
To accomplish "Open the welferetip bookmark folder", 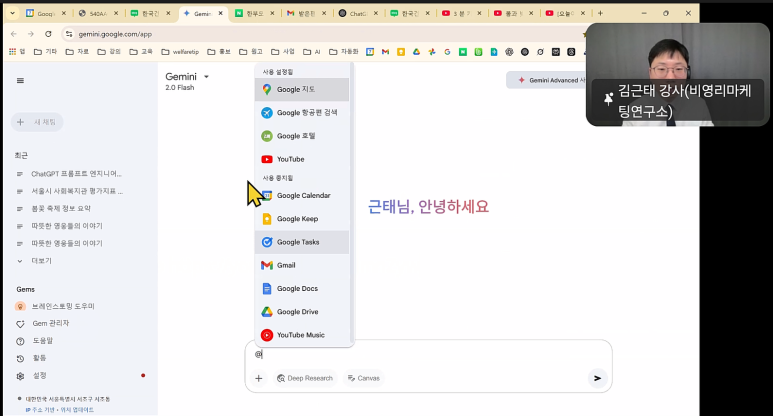I will 180,51.
